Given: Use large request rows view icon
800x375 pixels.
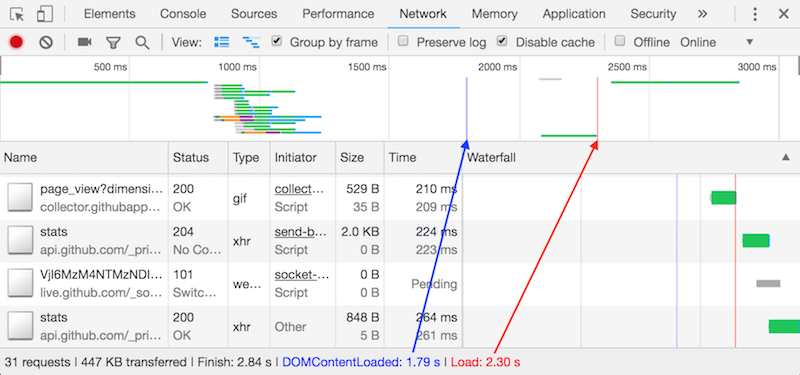Looking at the screenshot, I should 222,42.
